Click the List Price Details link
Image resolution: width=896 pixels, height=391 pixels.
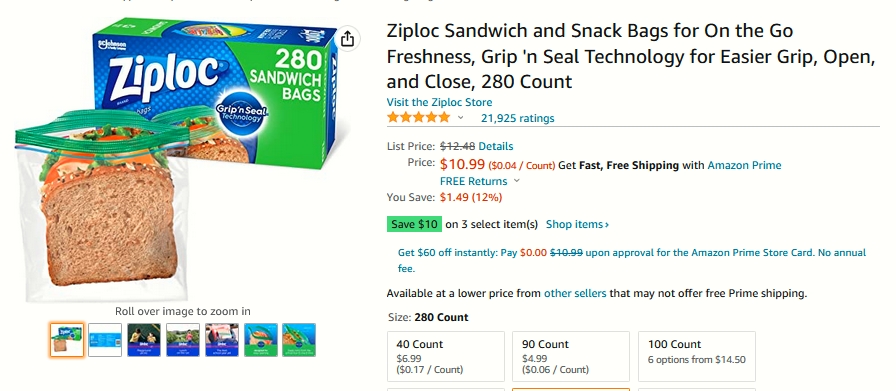495,146
